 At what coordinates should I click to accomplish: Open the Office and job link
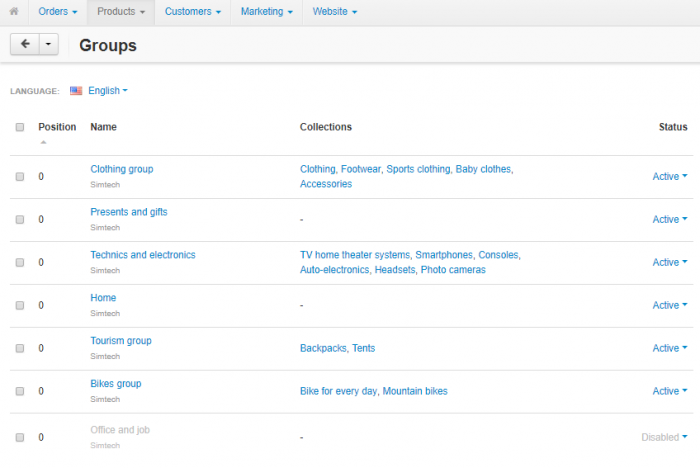tap(120, 430)
